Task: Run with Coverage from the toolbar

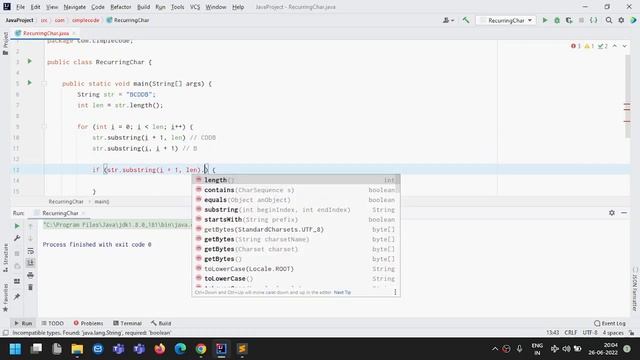Action: pyautogui.click(x=569, y=20)
